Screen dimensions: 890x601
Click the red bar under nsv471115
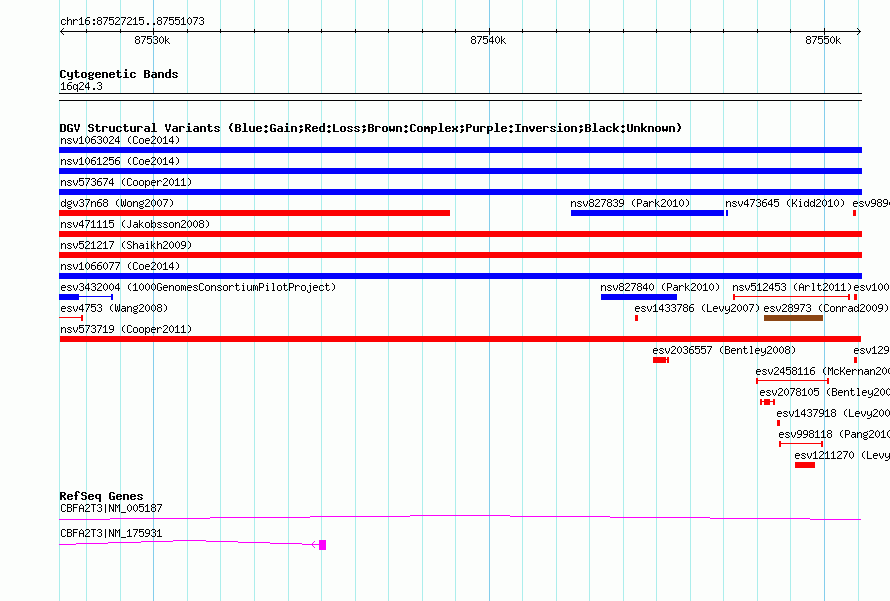(x=460, y=234)
